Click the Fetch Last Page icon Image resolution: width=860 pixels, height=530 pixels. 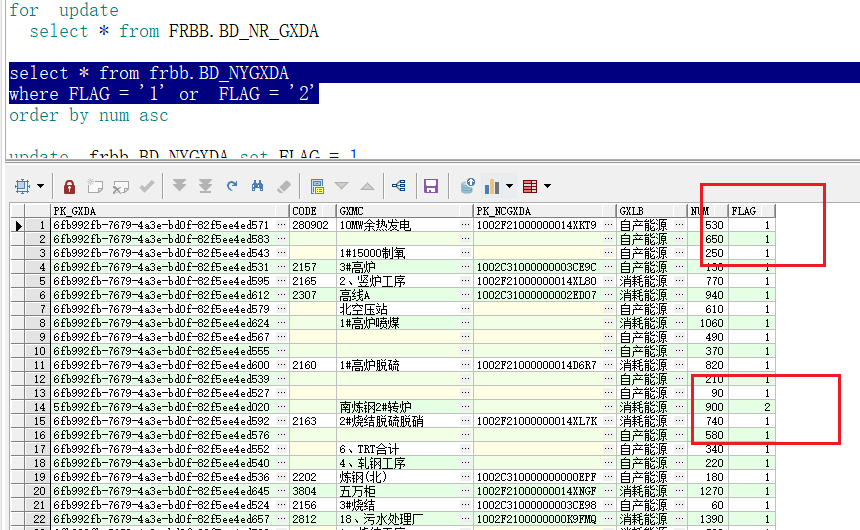(x=205, y=187)
